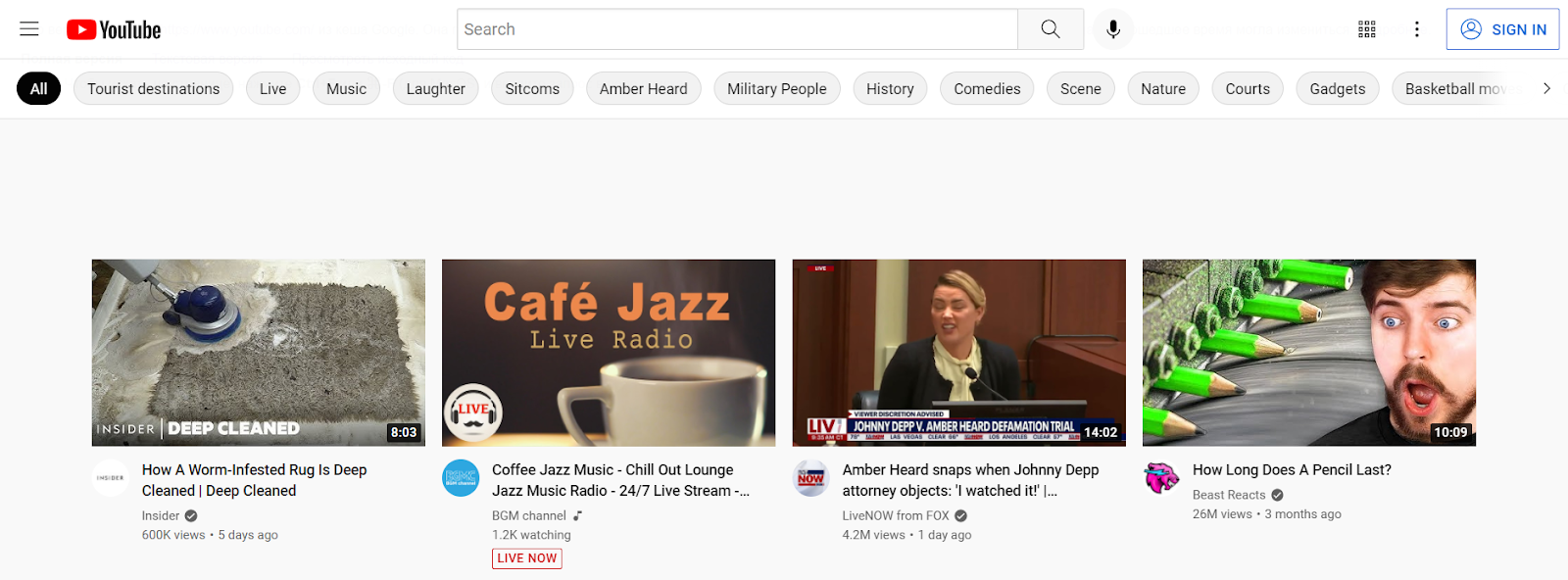1568x580 pixels.
Task: Click '600K views' text
Action: point(173,535)
